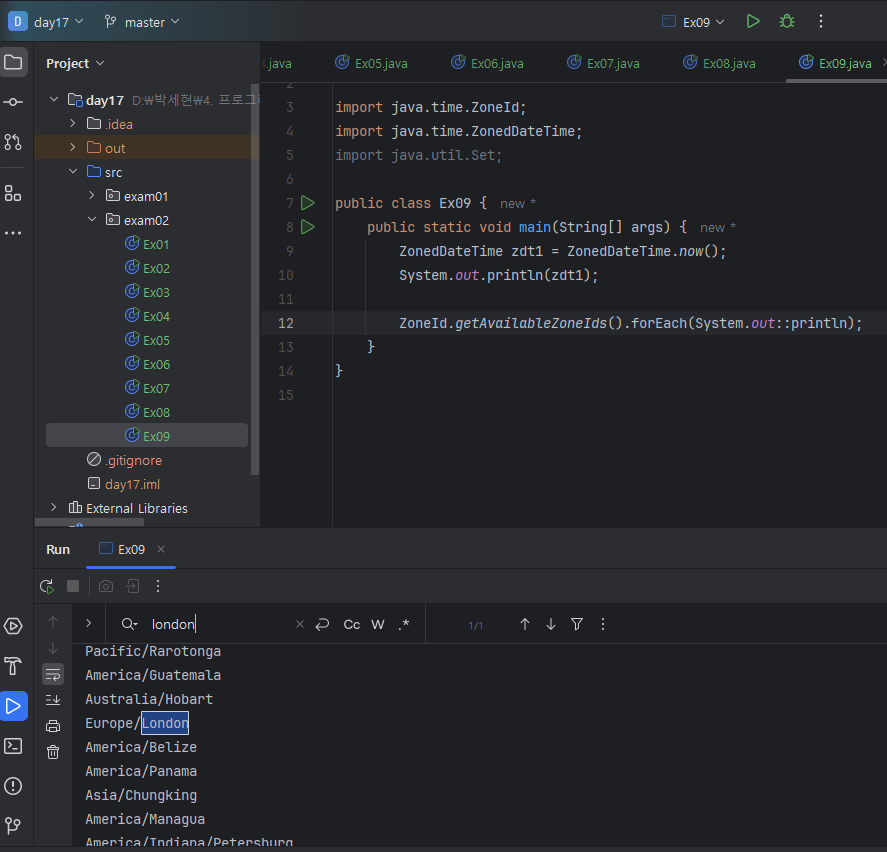The width and height of the screenshot is (887, 852).
Task: Toggle Words (W) option in search
Action: pos(378,624)
